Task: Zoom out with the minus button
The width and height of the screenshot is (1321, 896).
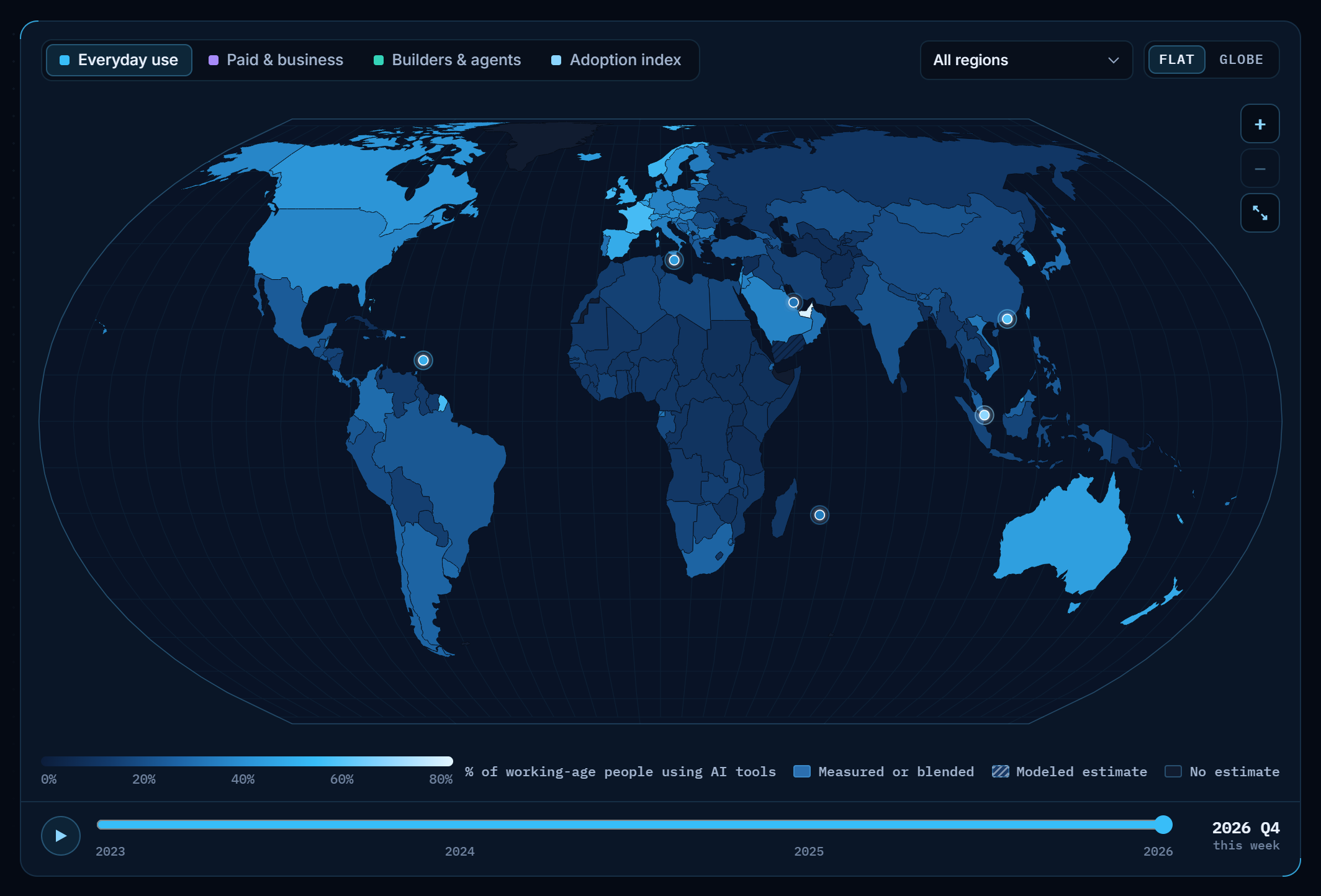Action: coord(1260,169)
